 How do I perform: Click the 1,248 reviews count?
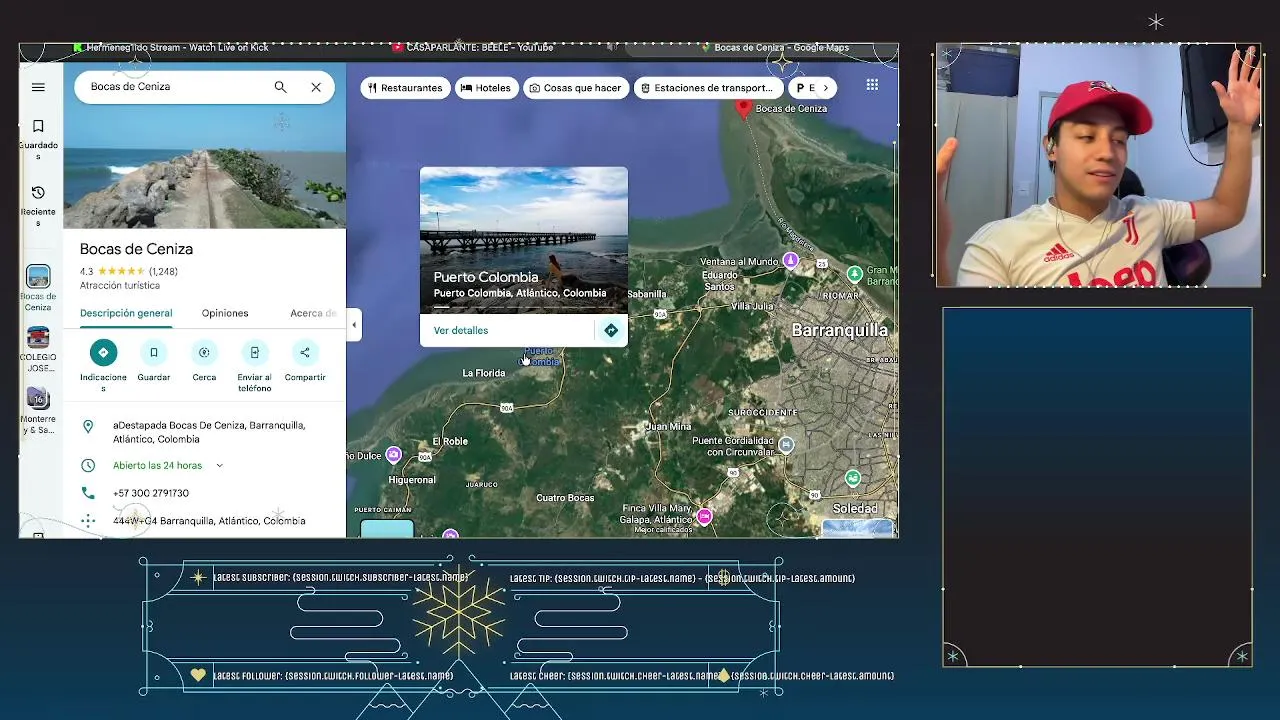[x=163, y=272]
